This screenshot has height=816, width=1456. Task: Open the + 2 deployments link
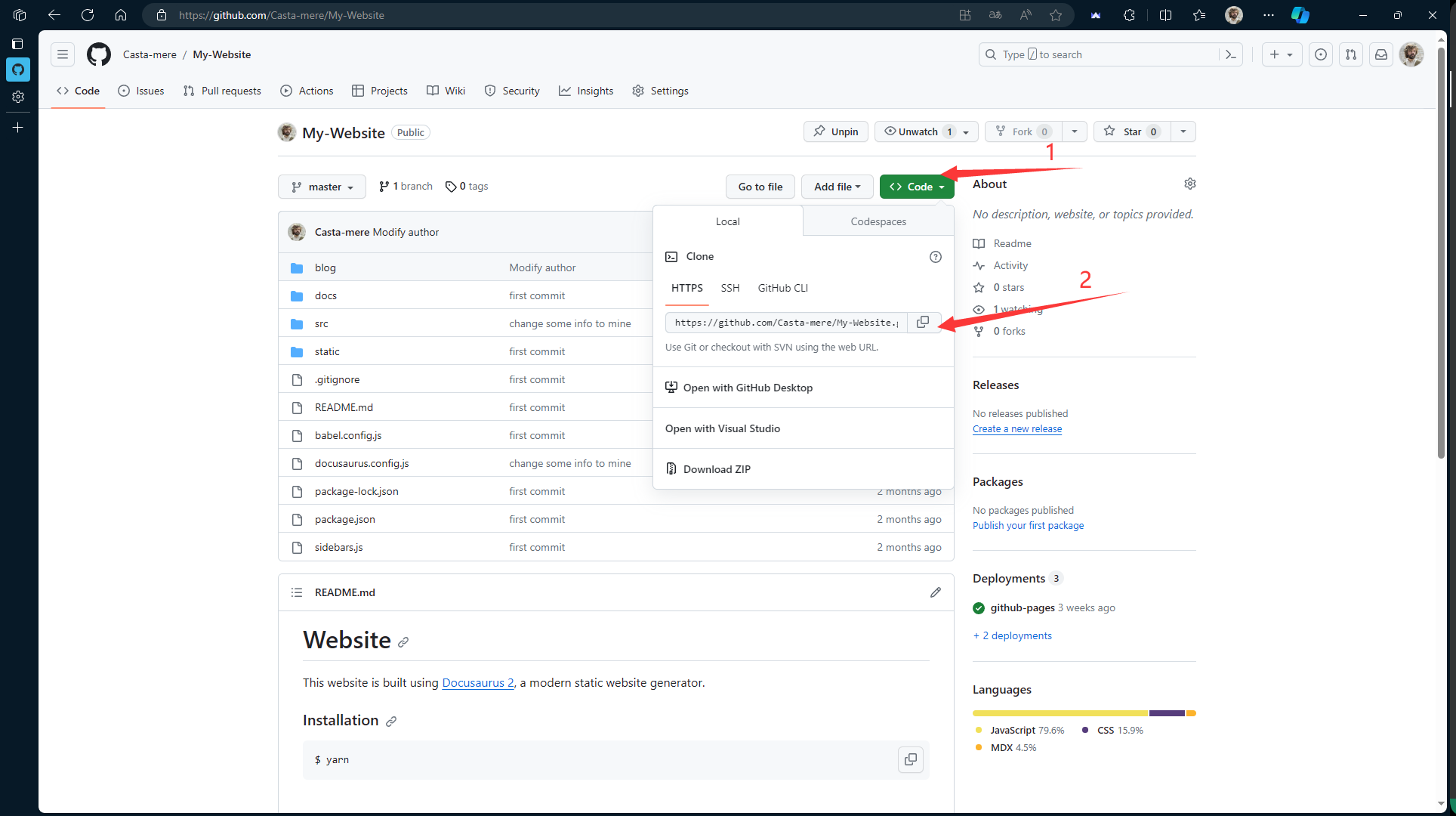[1013, 635]
